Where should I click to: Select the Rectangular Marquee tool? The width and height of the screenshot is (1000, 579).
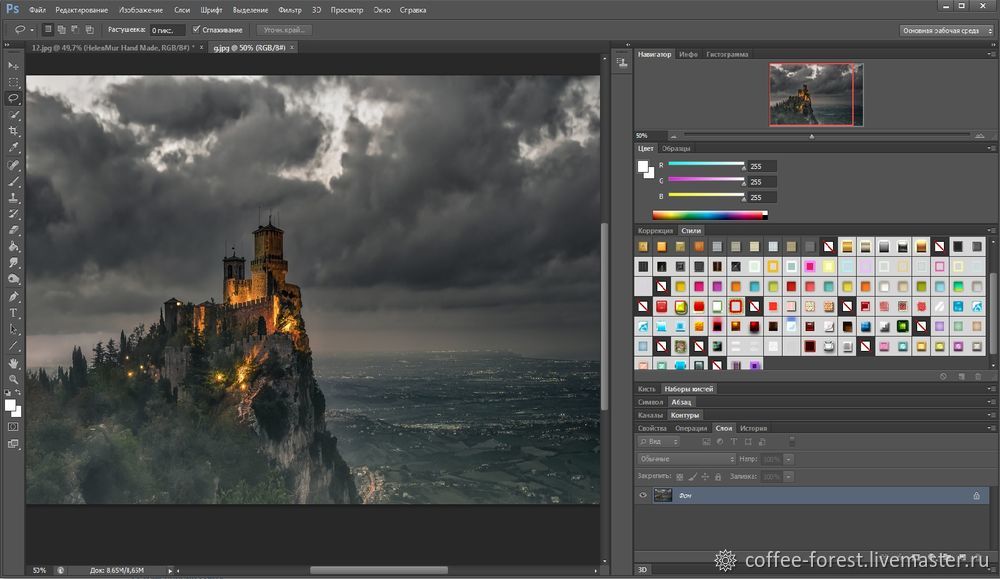[x=14, y=82]
